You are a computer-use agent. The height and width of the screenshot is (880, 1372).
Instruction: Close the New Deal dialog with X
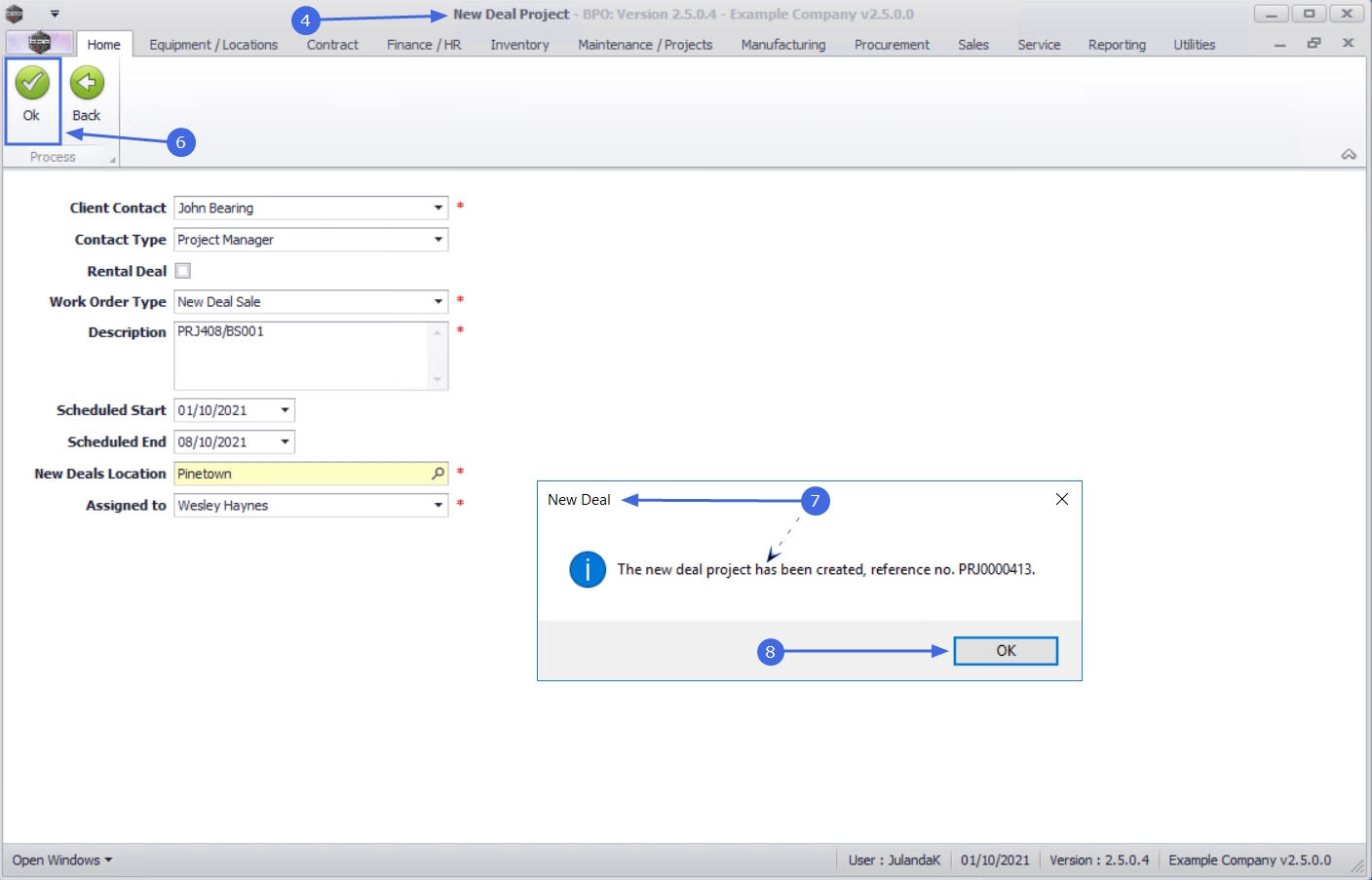[x=1062, y=499]
